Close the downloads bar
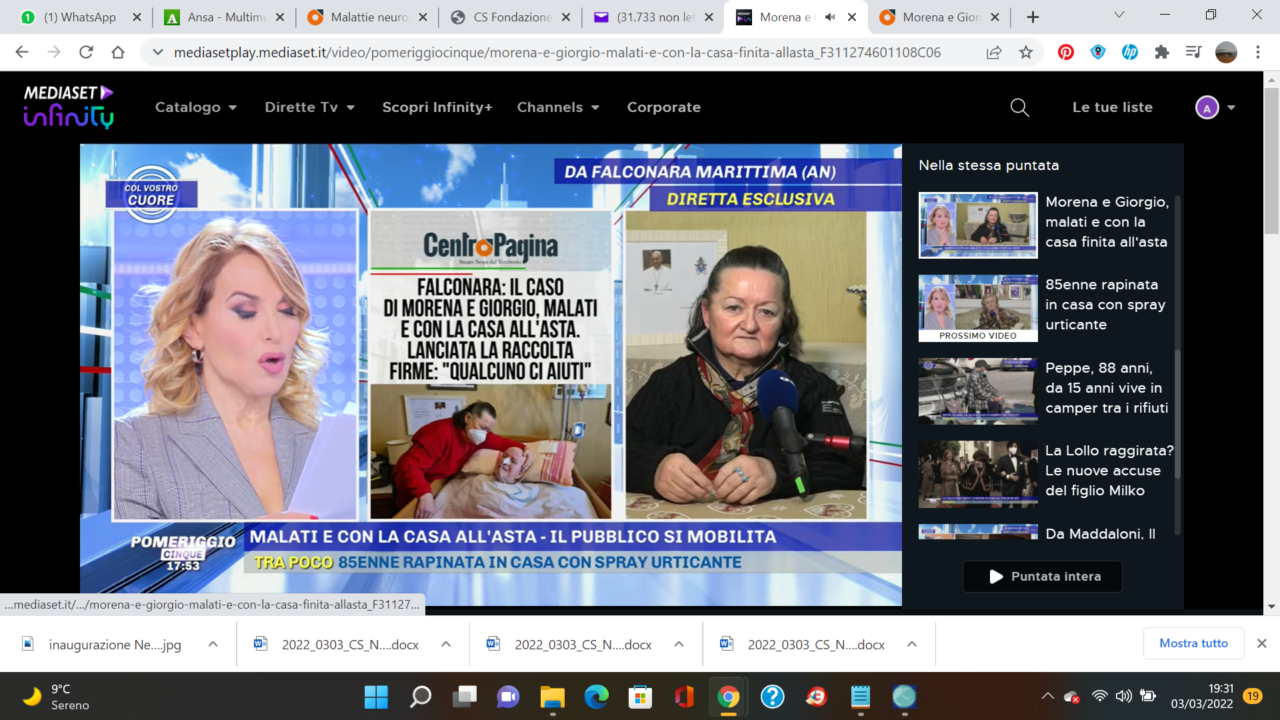This screenshot has width=1280, height=720. 1262,643
